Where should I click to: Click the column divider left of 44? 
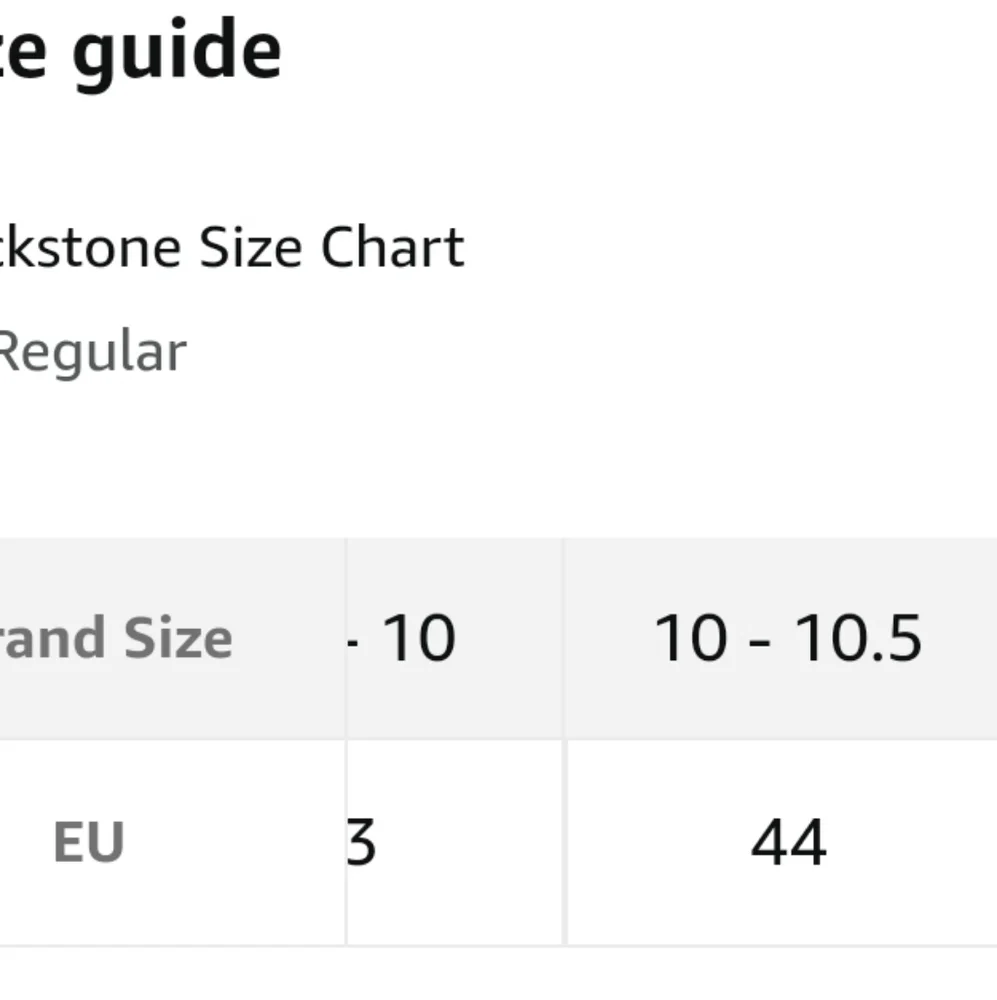[x=564, y=843]
